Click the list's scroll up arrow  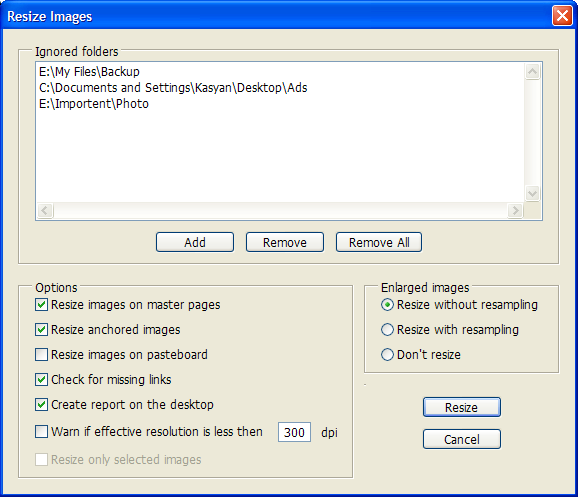point(532,72)
